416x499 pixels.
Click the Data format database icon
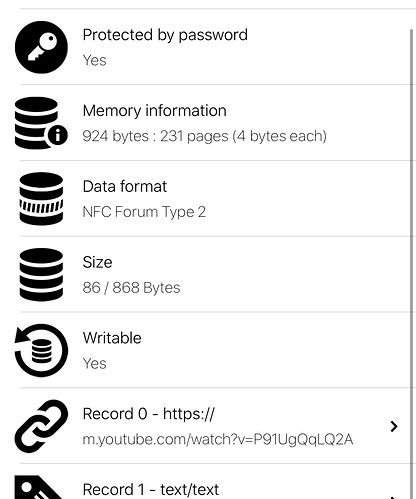(x=41, y=199)
